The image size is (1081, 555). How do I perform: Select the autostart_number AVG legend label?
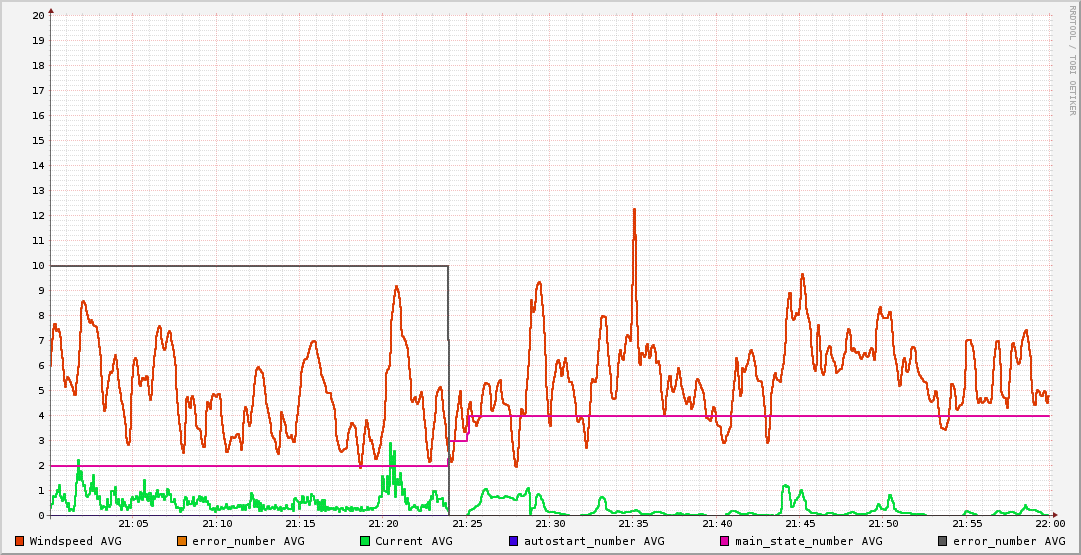pyautogui.click(x=594, y=541)
